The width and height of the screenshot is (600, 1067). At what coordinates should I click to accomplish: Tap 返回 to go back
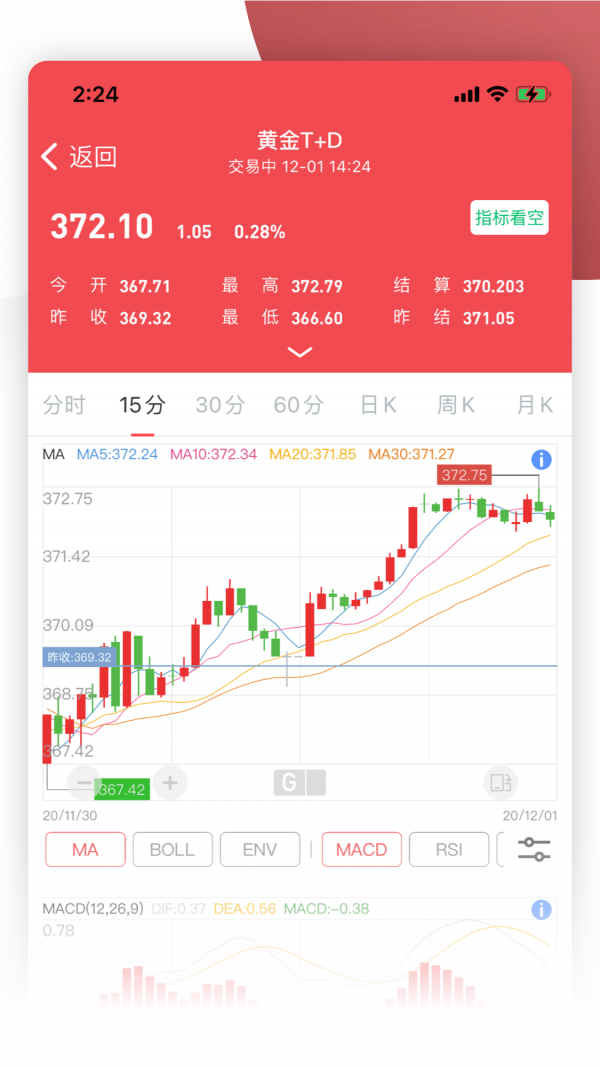[x=84, y=157]
